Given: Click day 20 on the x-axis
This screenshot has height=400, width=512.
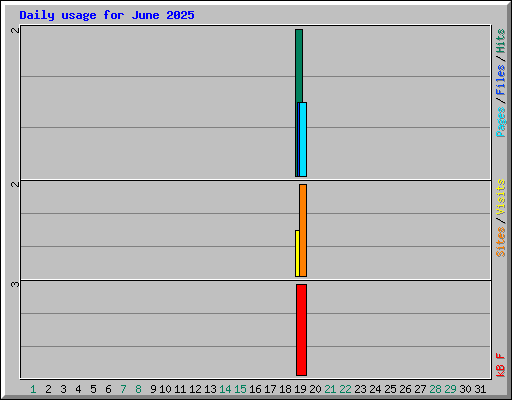Looking at the screenshot, I should [315, 389].
